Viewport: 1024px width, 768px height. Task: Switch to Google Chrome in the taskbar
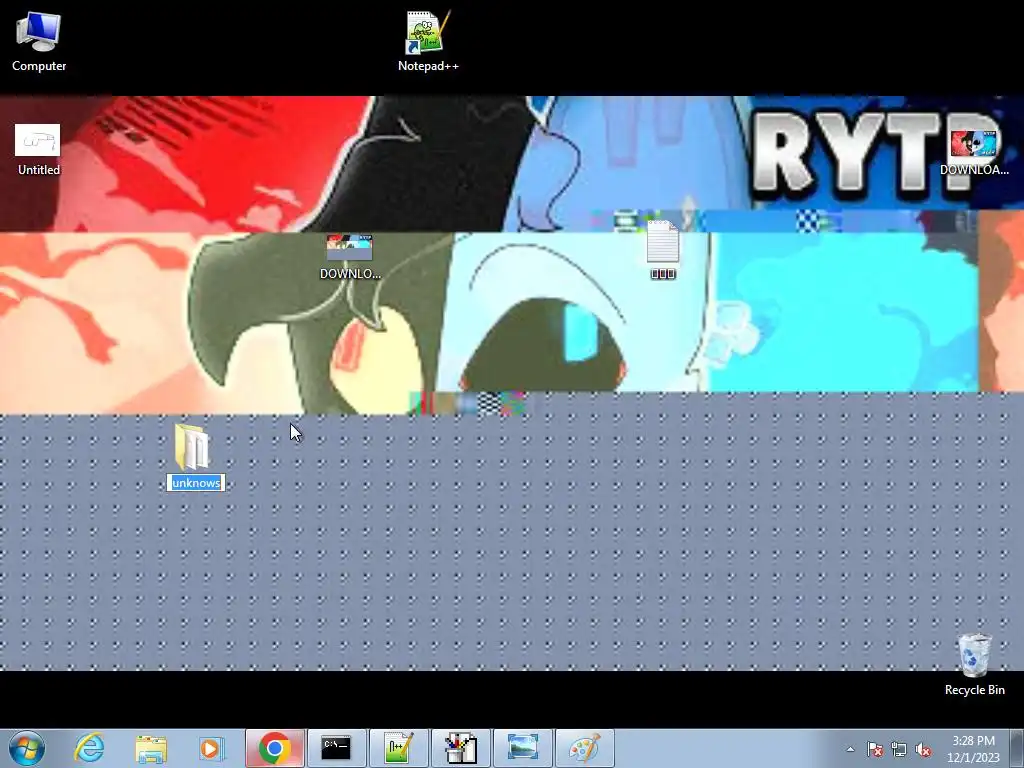tap(275, 748)
